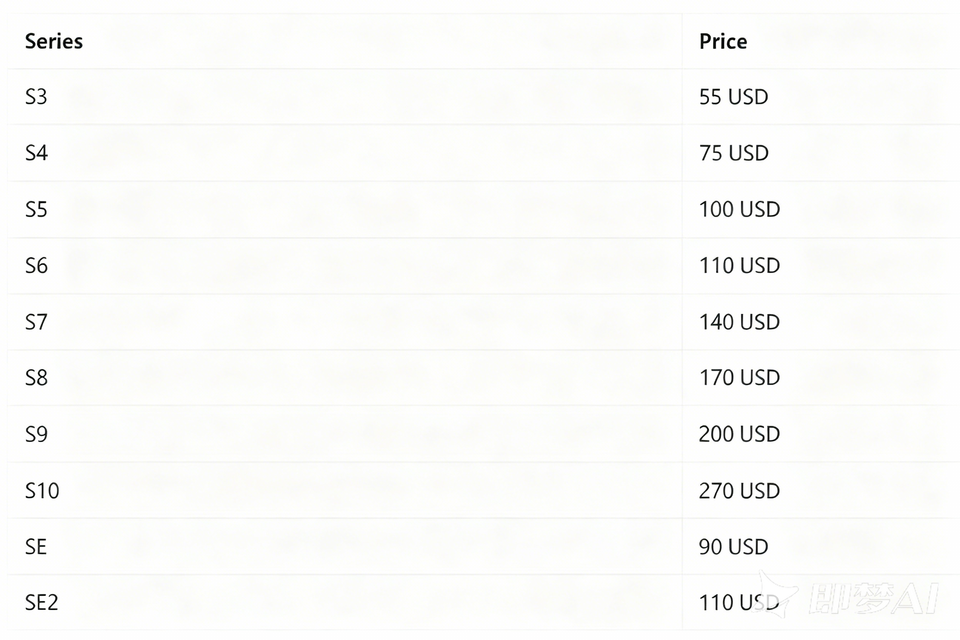Select the S9 series cell

tap(36, 434)
